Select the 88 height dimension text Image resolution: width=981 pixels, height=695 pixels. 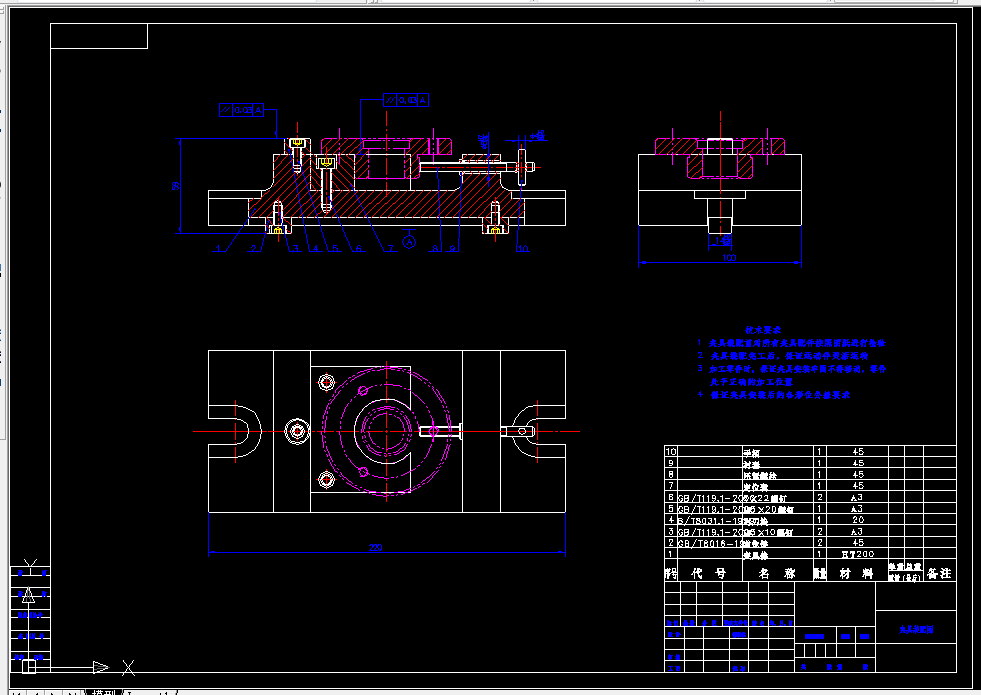click(175, 186)
